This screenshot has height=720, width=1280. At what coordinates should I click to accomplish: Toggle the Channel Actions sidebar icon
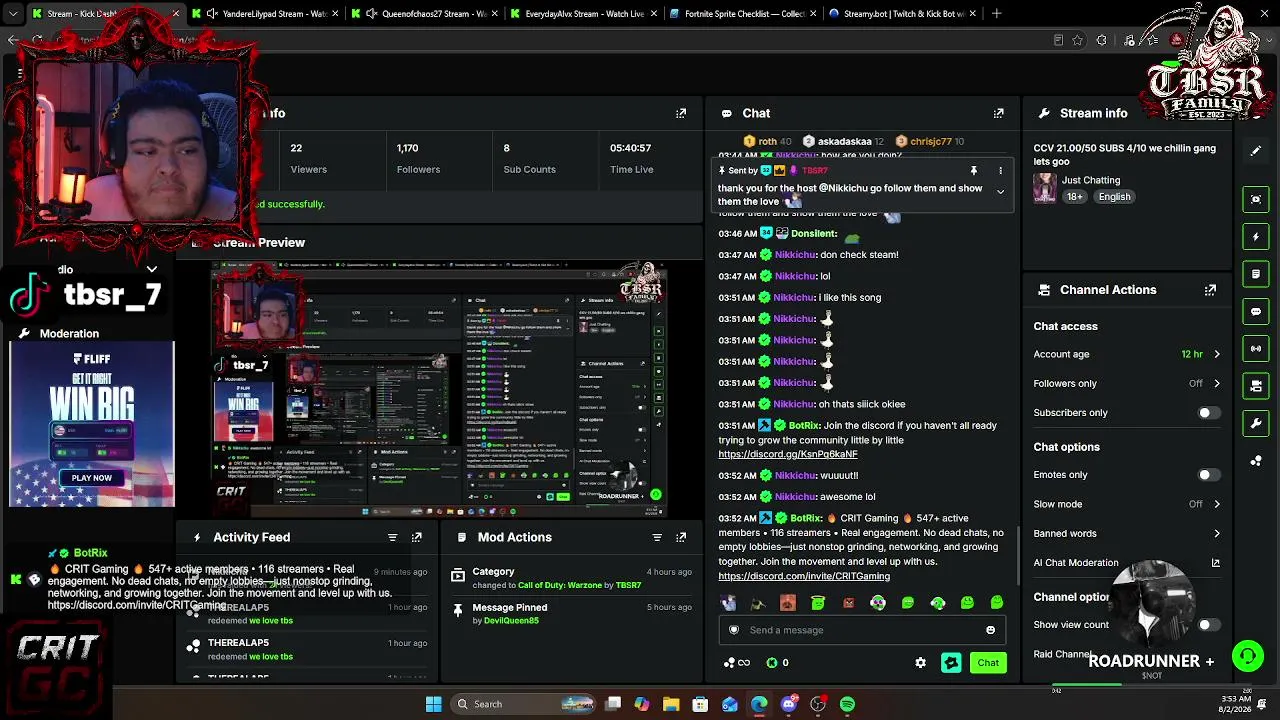[x=1256, y=385]
